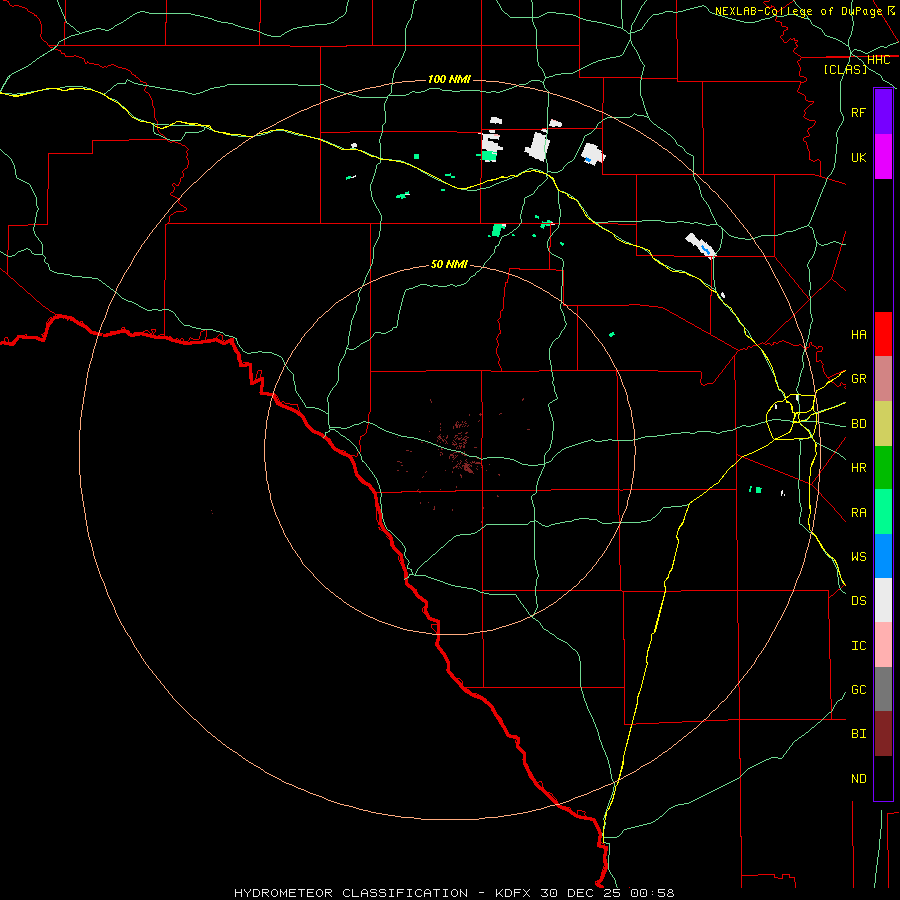Click the HYDROMETEOR CLASSIFICATION title text
The image size is (900, 900).
[351, 893]
